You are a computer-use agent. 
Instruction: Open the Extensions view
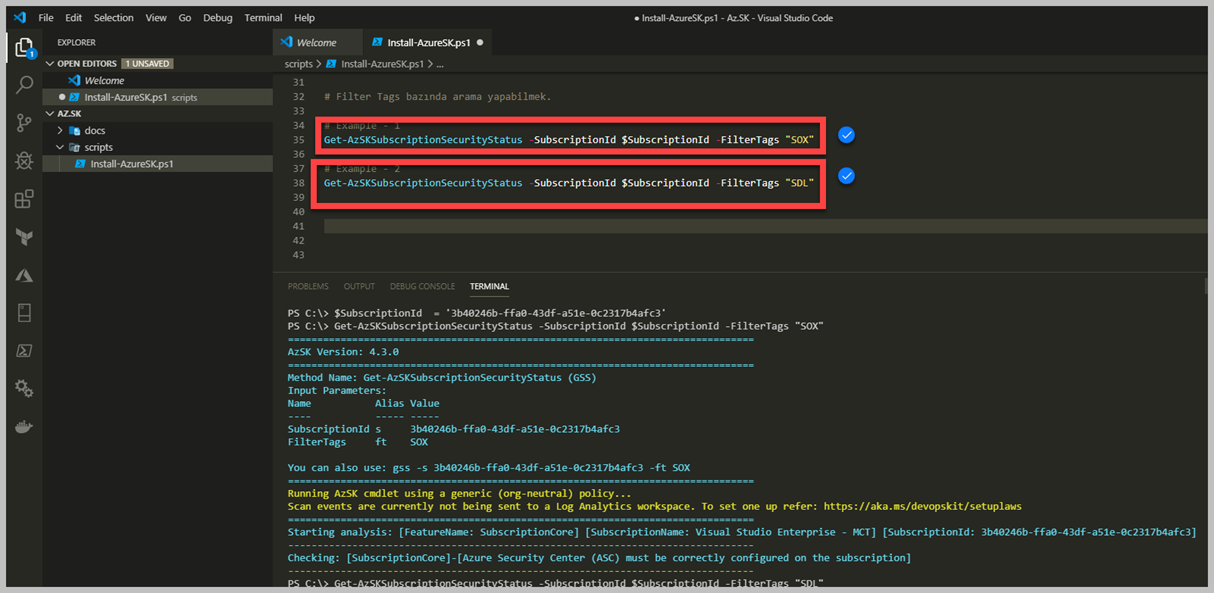[x=24, y=199]
